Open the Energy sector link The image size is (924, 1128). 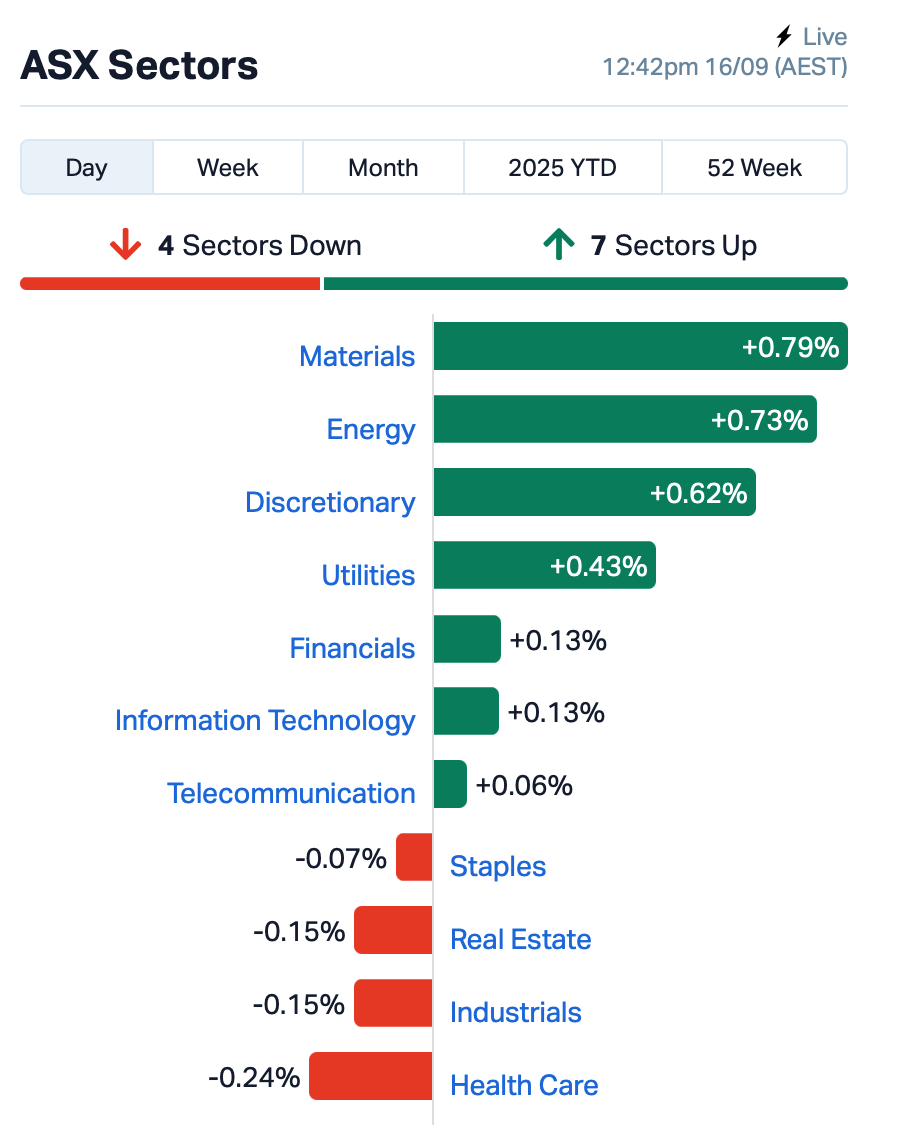coord(371,429)
